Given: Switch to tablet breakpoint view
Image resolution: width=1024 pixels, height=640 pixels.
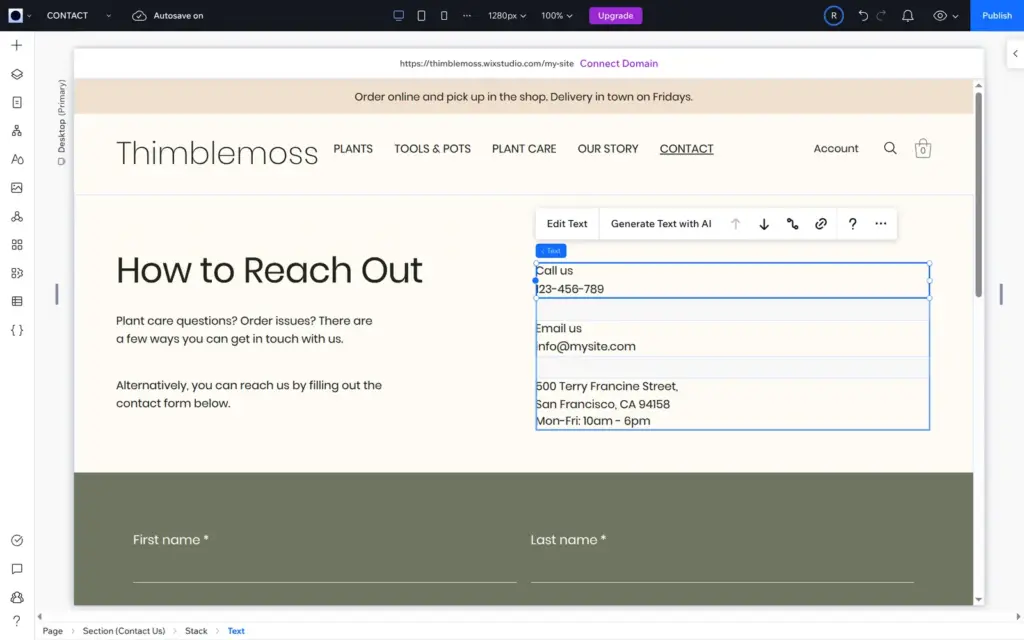Looking at the screenshot, I should pos(421,16).
